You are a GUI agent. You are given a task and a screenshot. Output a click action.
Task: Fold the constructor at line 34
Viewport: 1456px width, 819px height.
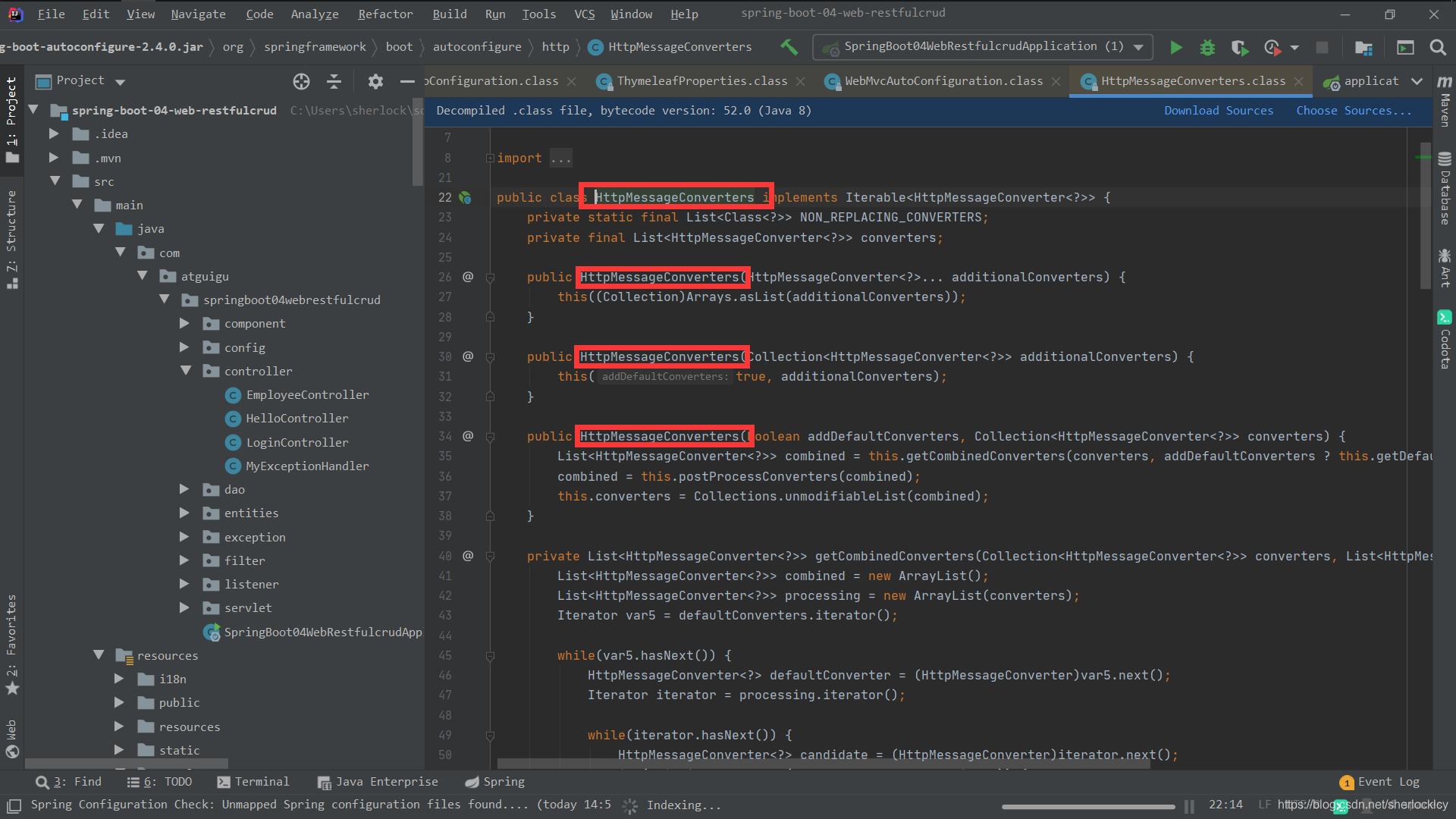(490, 437)
